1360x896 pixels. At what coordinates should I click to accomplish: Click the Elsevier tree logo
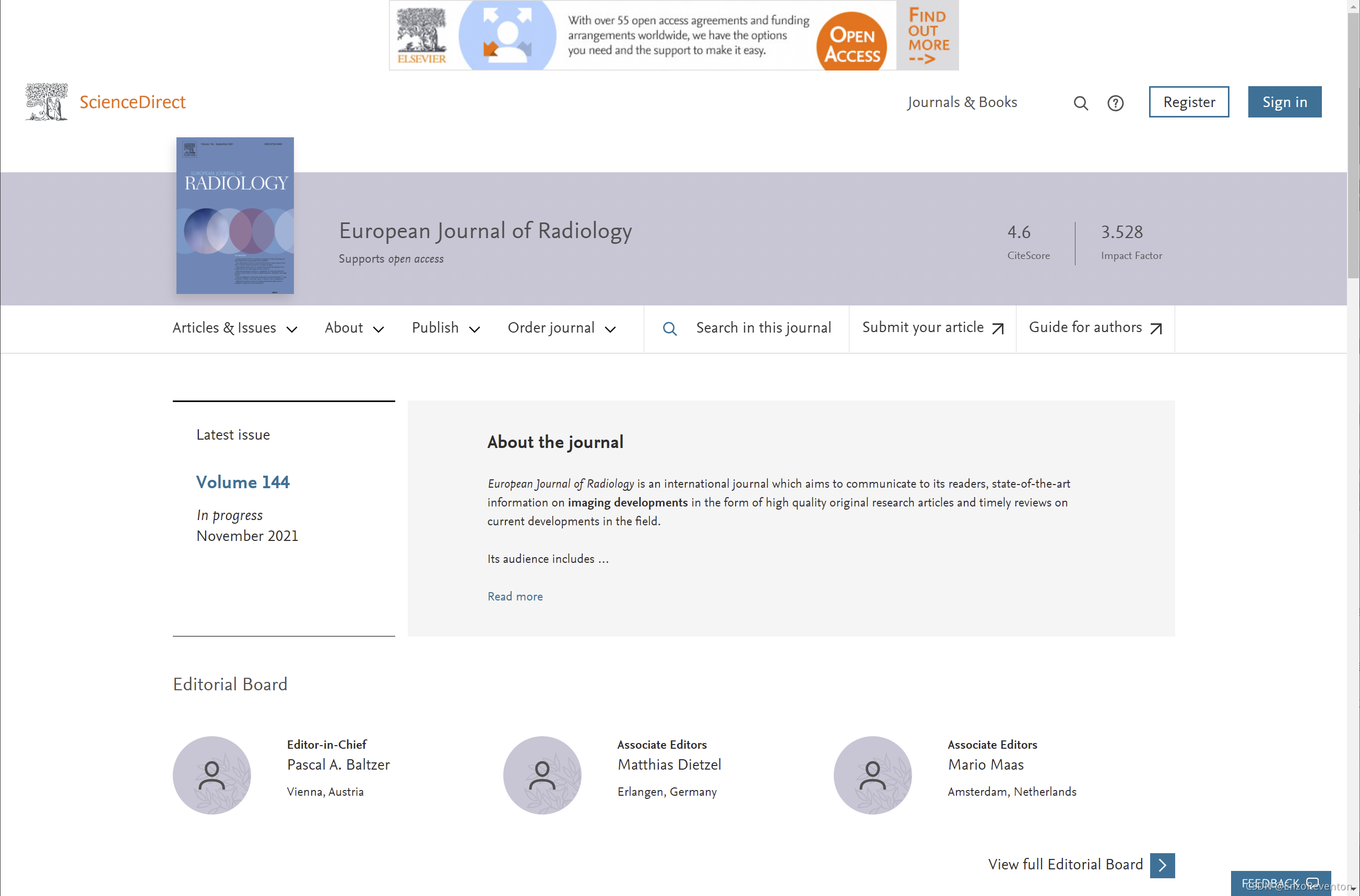tap(47, 102)
